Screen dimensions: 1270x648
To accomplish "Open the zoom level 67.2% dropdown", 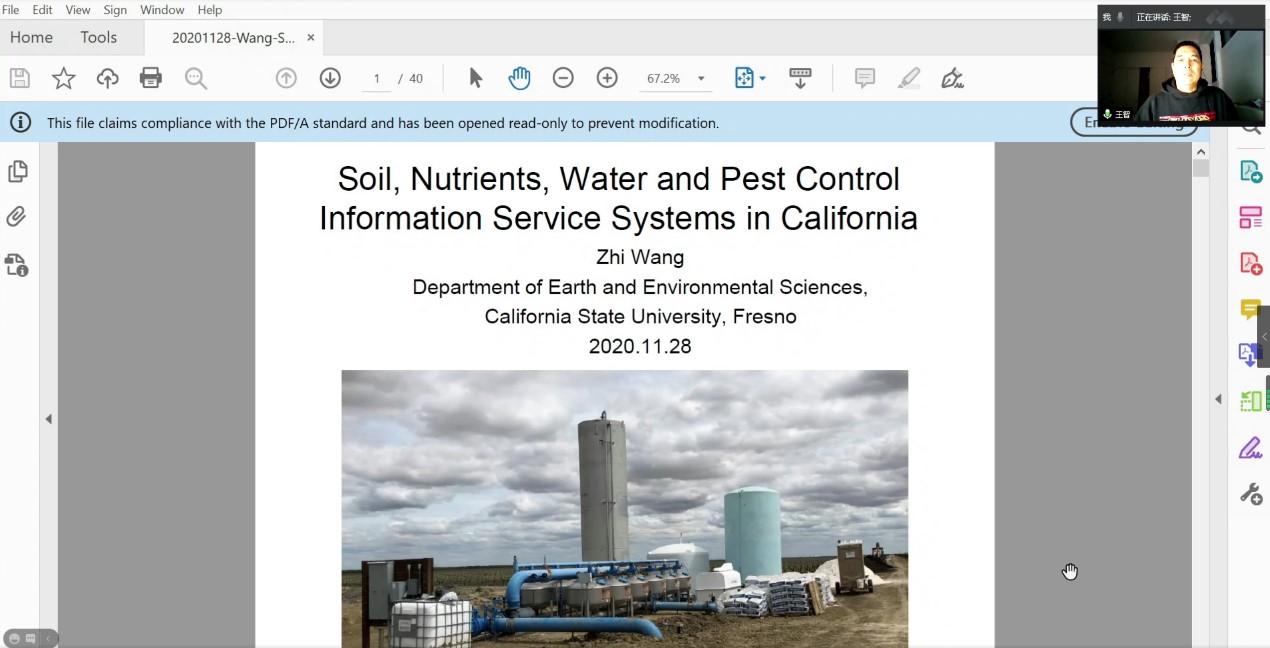I will (701, 79).
